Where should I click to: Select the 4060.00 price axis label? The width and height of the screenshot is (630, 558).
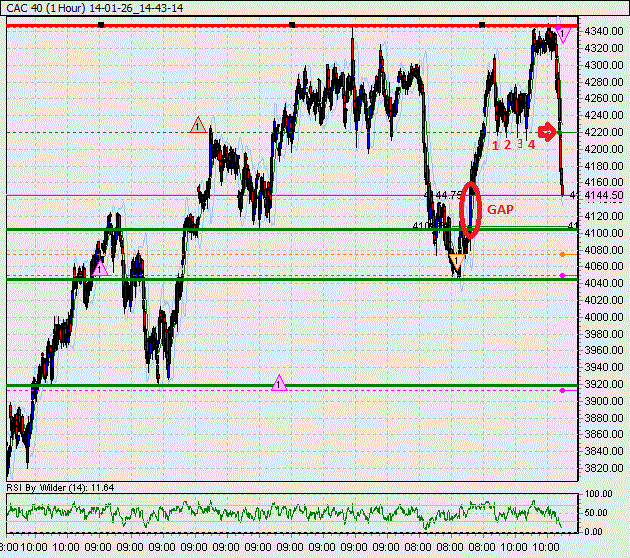(x=604, y=266)
